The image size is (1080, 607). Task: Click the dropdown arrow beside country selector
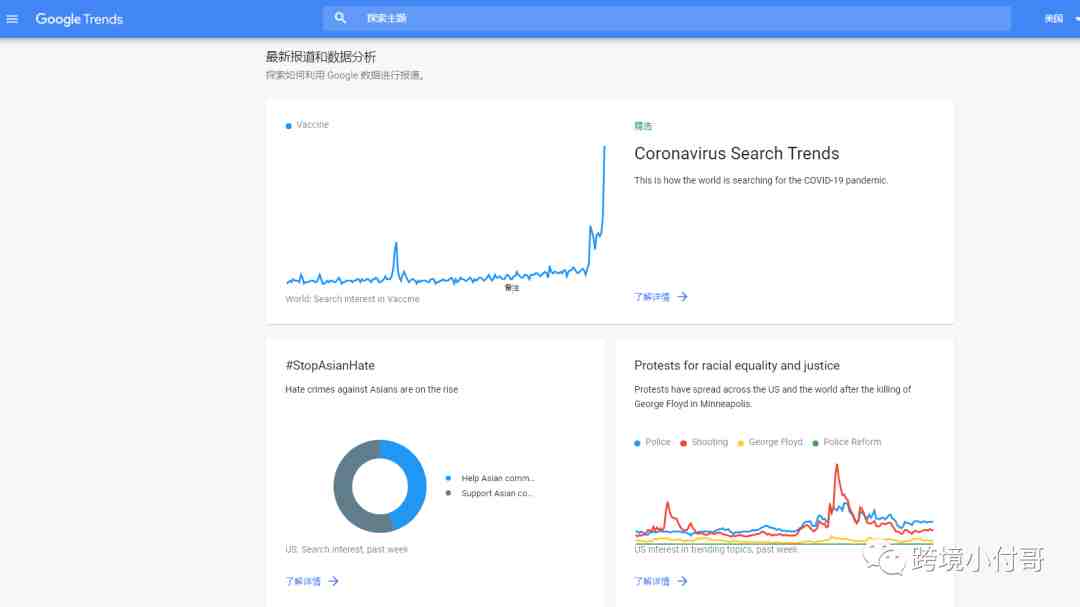[1076, 19]
